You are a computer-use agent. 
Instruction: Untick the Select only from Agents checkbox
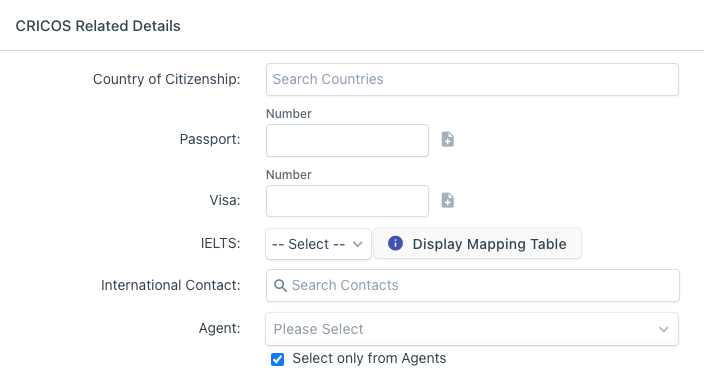277,359
